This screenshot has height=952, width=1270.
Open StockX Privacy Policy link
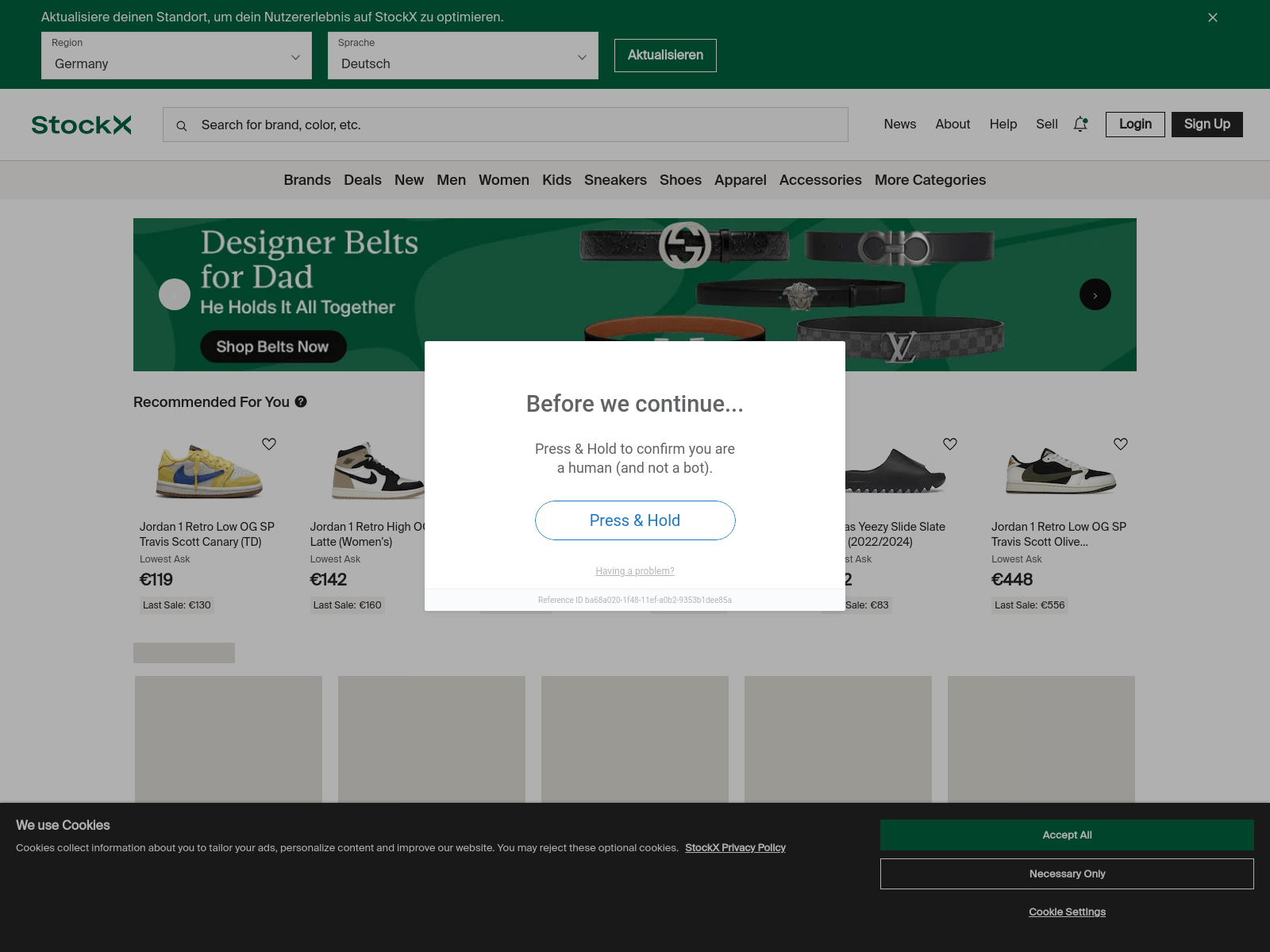point(735,847)
